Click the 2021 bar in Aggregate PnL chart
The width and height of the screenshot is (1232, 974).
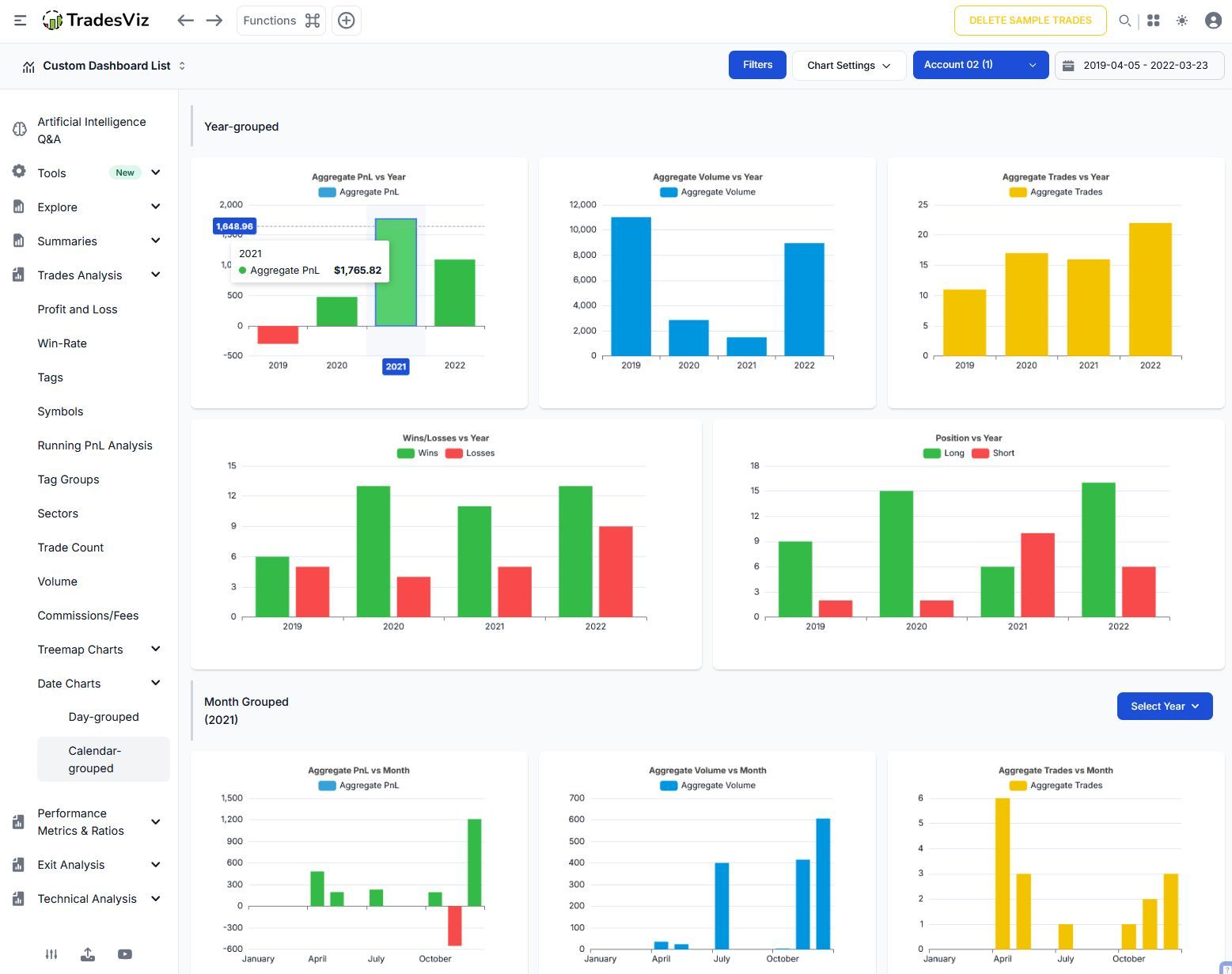[396, 272]
